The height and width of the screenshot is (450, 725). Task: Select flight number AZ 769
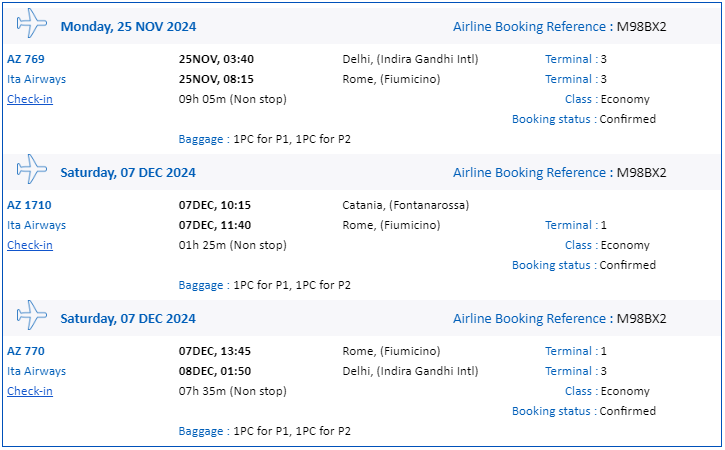(x=26, y=59)
